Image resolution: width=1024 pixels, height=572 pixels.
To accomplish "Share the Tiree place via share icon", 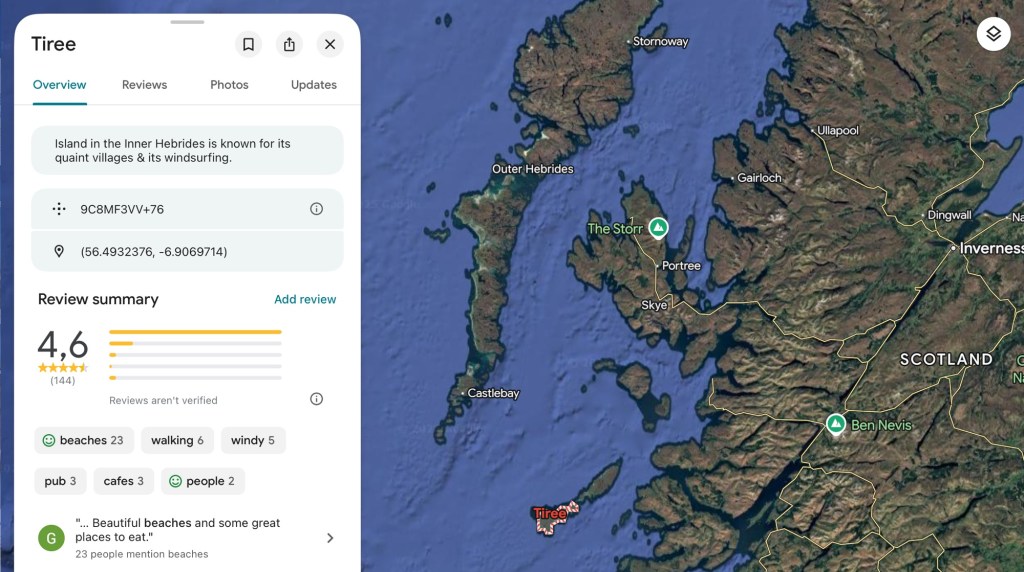I will [x=289, y=44].
